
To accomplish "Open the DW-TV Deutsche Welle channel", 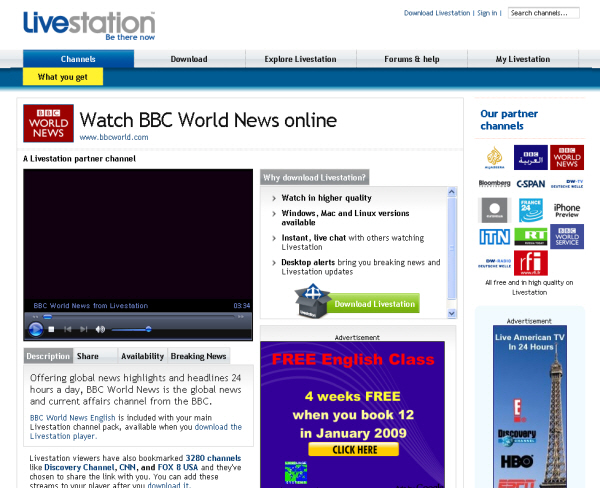I will (x=567, y=184).
